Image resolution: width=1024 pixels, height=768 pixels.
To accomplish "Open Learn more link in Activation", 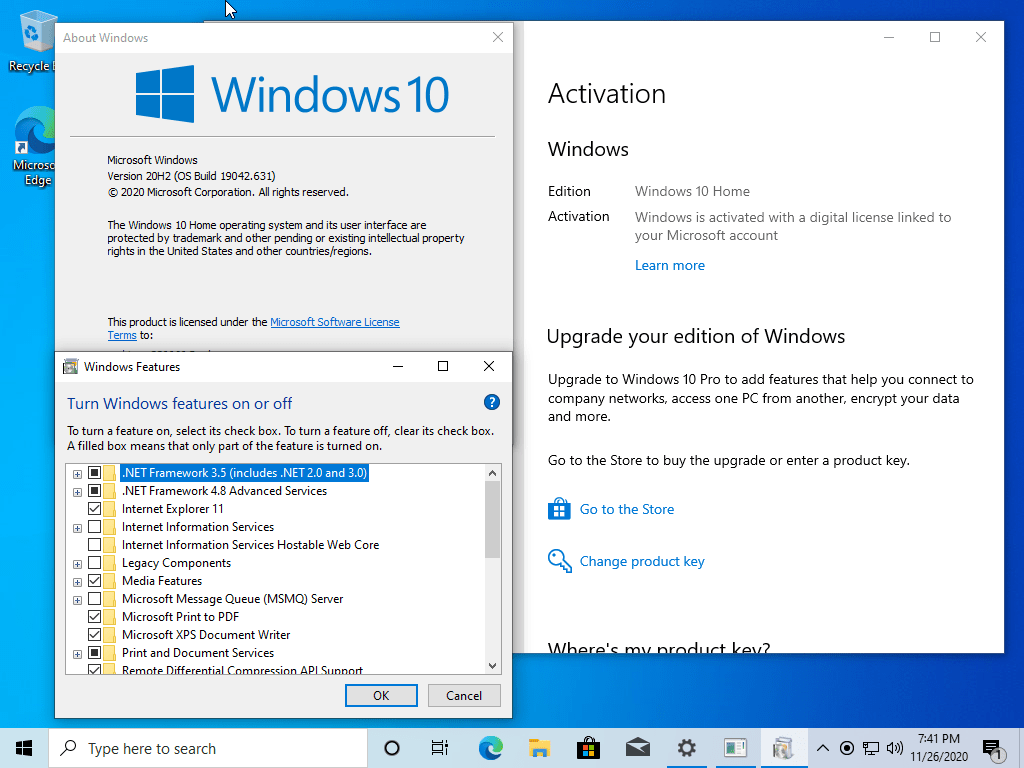I will (669, 265).
